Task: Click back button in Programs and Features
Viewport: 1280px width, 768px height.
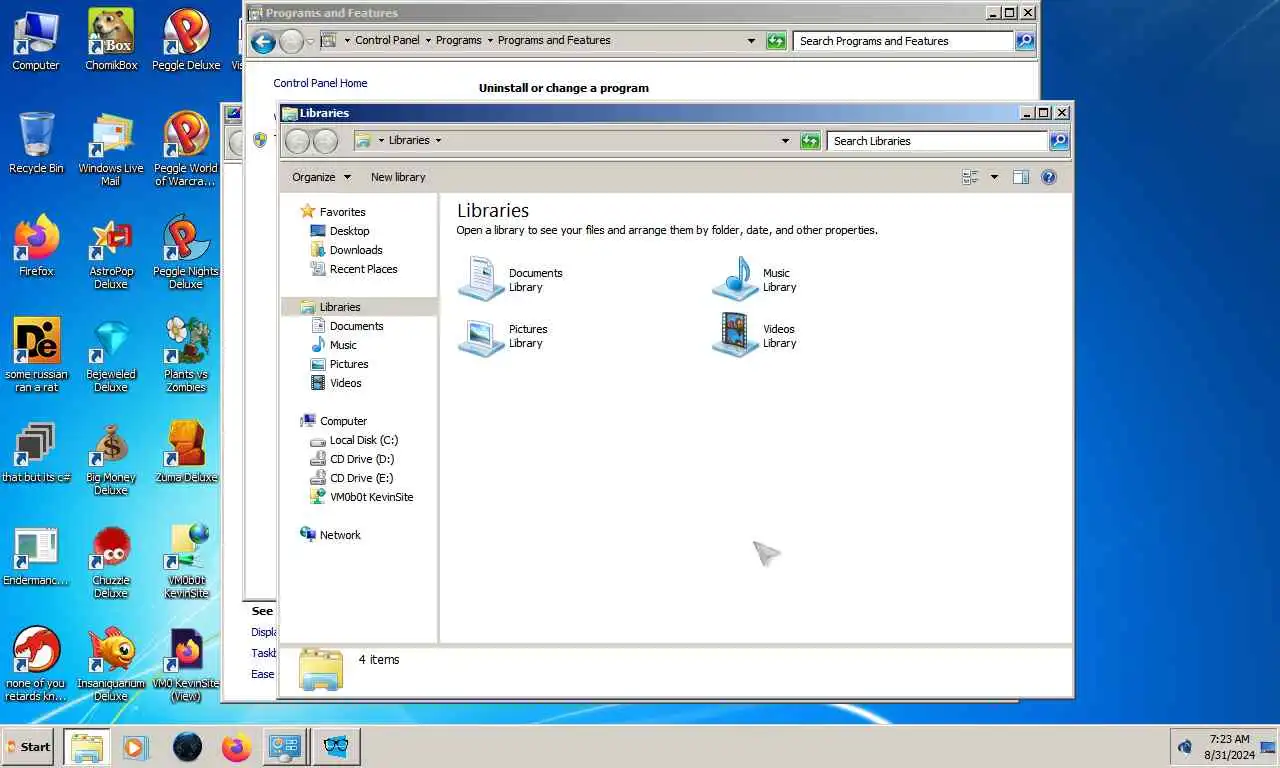Action: coord(262,41)
